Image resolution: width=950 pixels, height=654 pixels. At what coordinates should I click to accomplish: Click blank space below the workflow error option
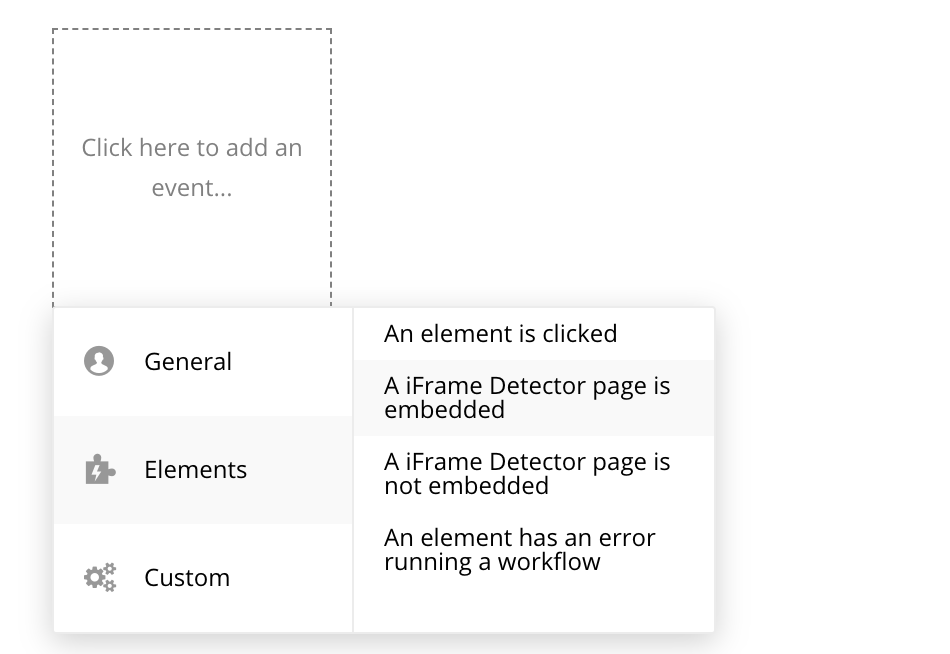(x=534, y=610)
